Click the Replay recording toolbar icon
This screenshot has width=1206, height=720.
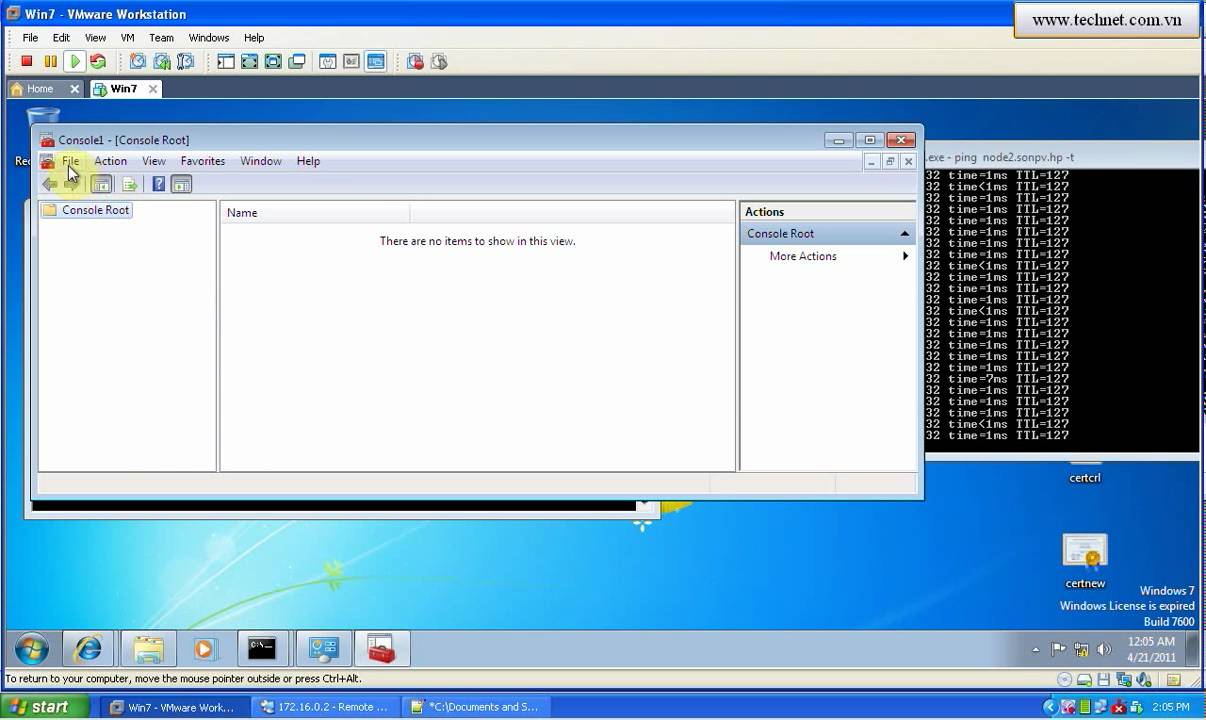click(x=440, y=62)
